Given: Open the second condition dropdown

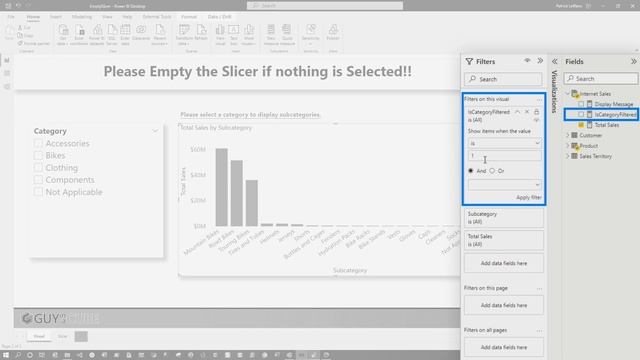Looking at the screenshot, I should 505,184.
